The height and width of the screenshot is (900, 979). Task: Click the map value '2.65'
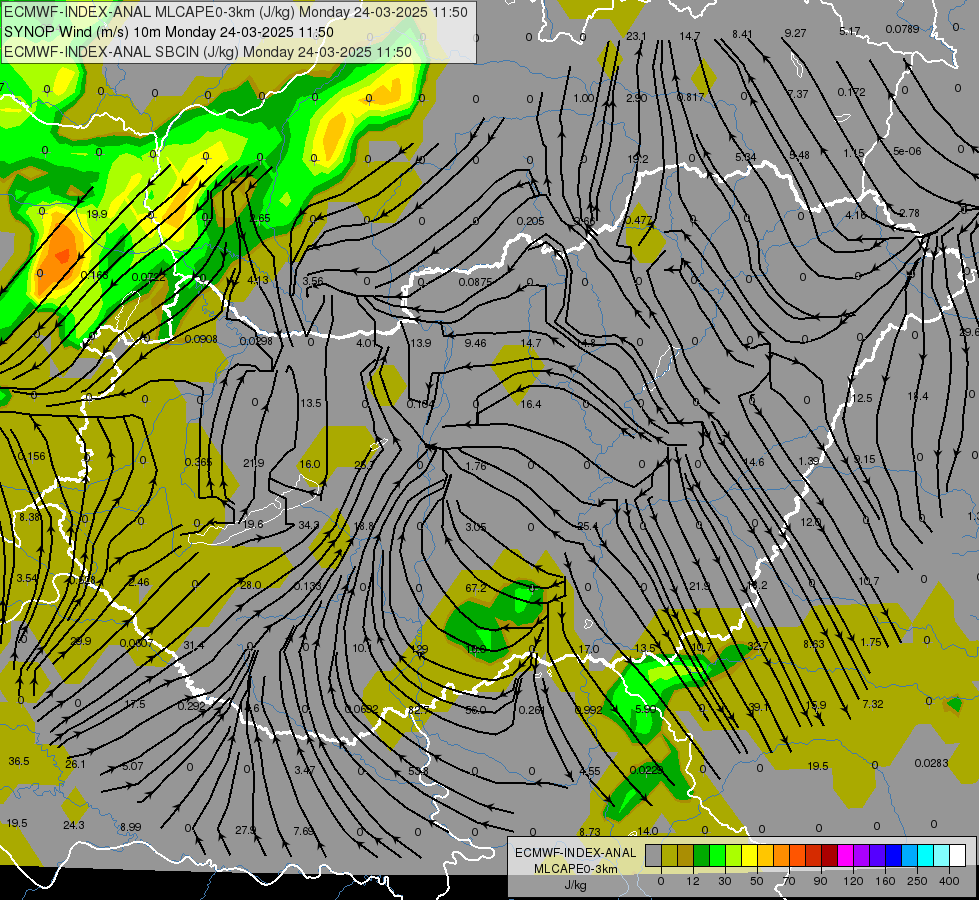coord(260,218)
